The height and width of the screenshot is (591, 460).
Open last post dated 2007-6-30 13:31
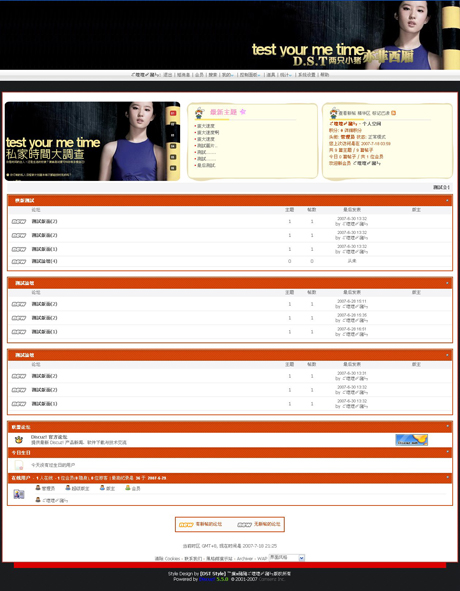coord(351,374)
